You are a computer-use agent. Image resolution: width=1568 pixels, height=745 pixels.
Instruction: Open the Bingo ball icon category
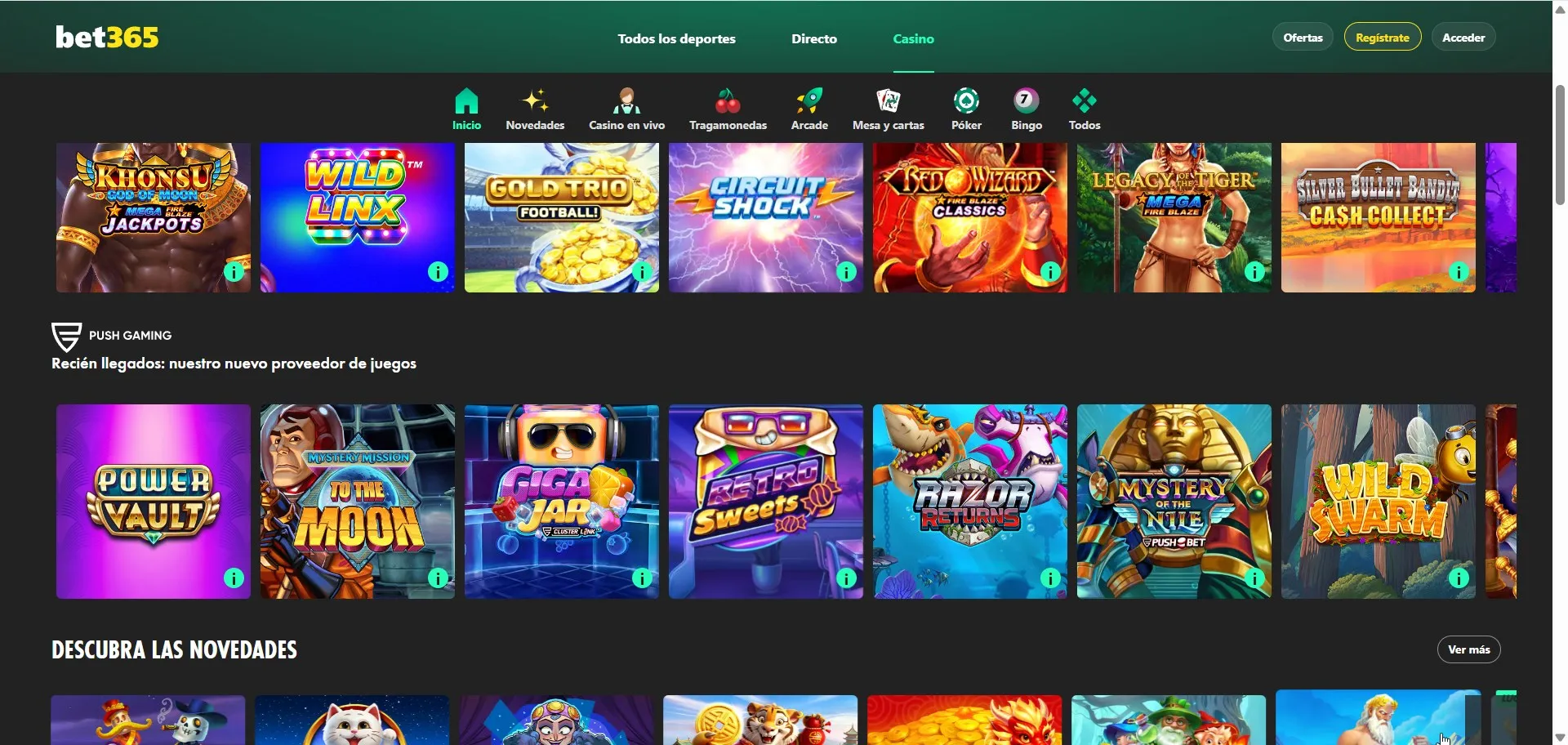pos(1027,101)
